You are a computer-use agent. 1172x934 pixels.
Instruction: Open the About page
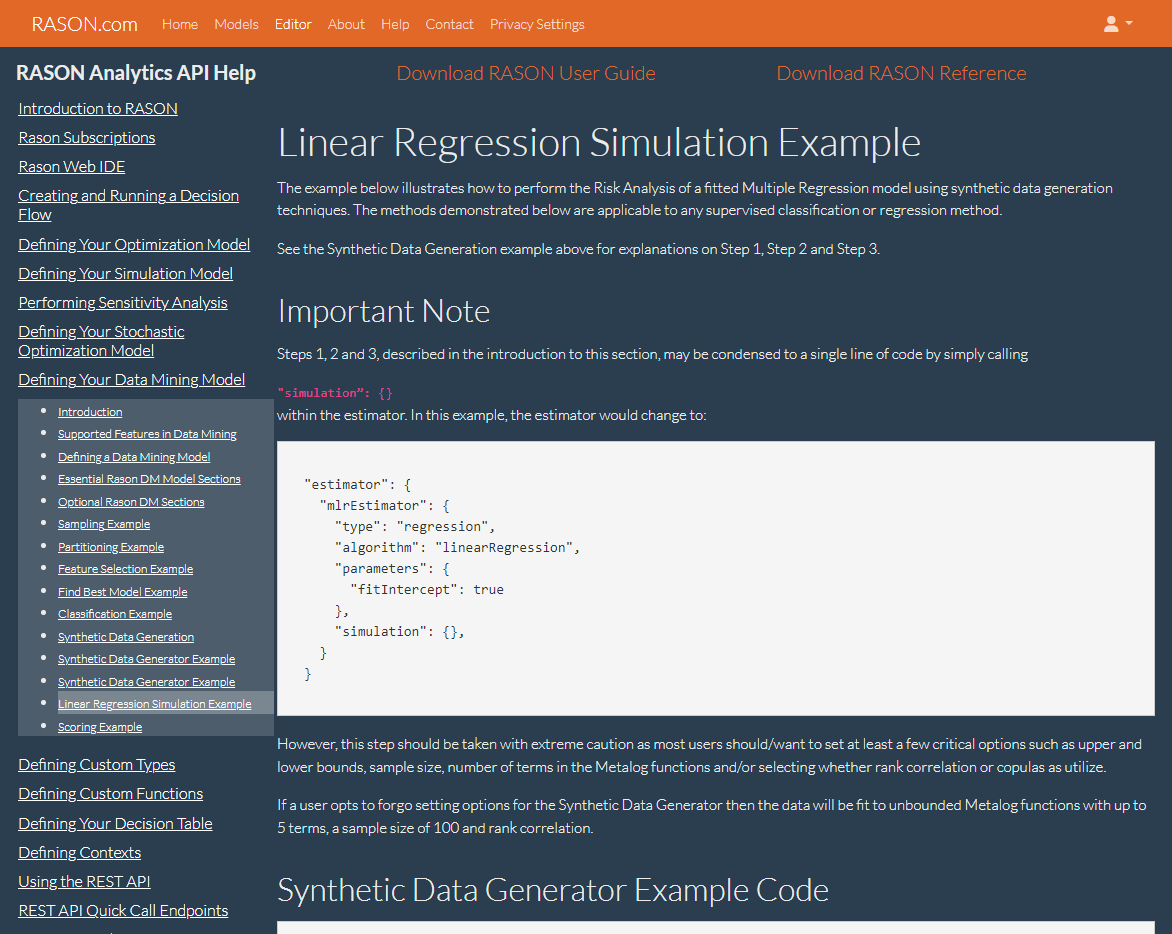346,24
